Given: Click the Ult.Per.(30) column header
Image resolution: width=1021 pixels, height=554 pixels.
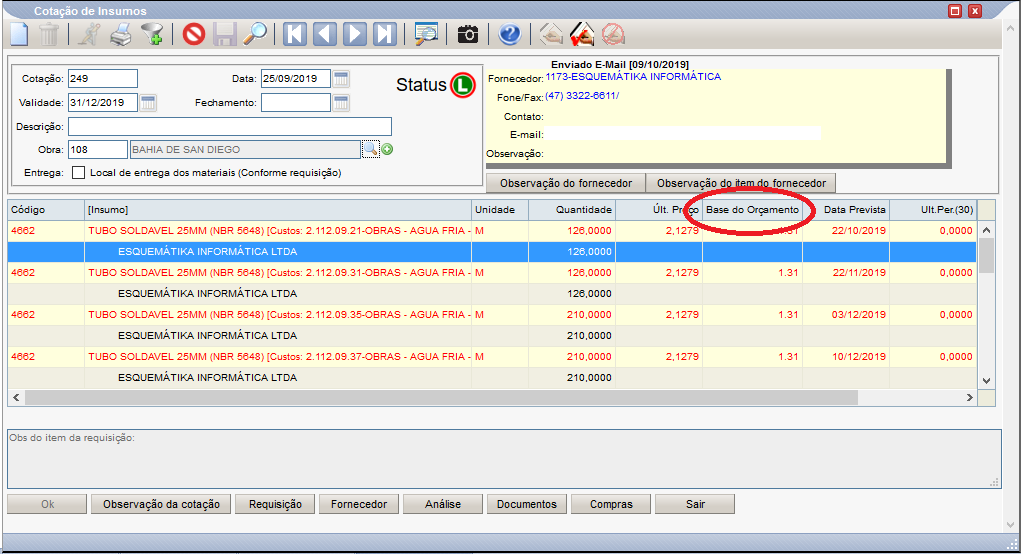Looking at the screenshot, I should (x=933, y=210).
